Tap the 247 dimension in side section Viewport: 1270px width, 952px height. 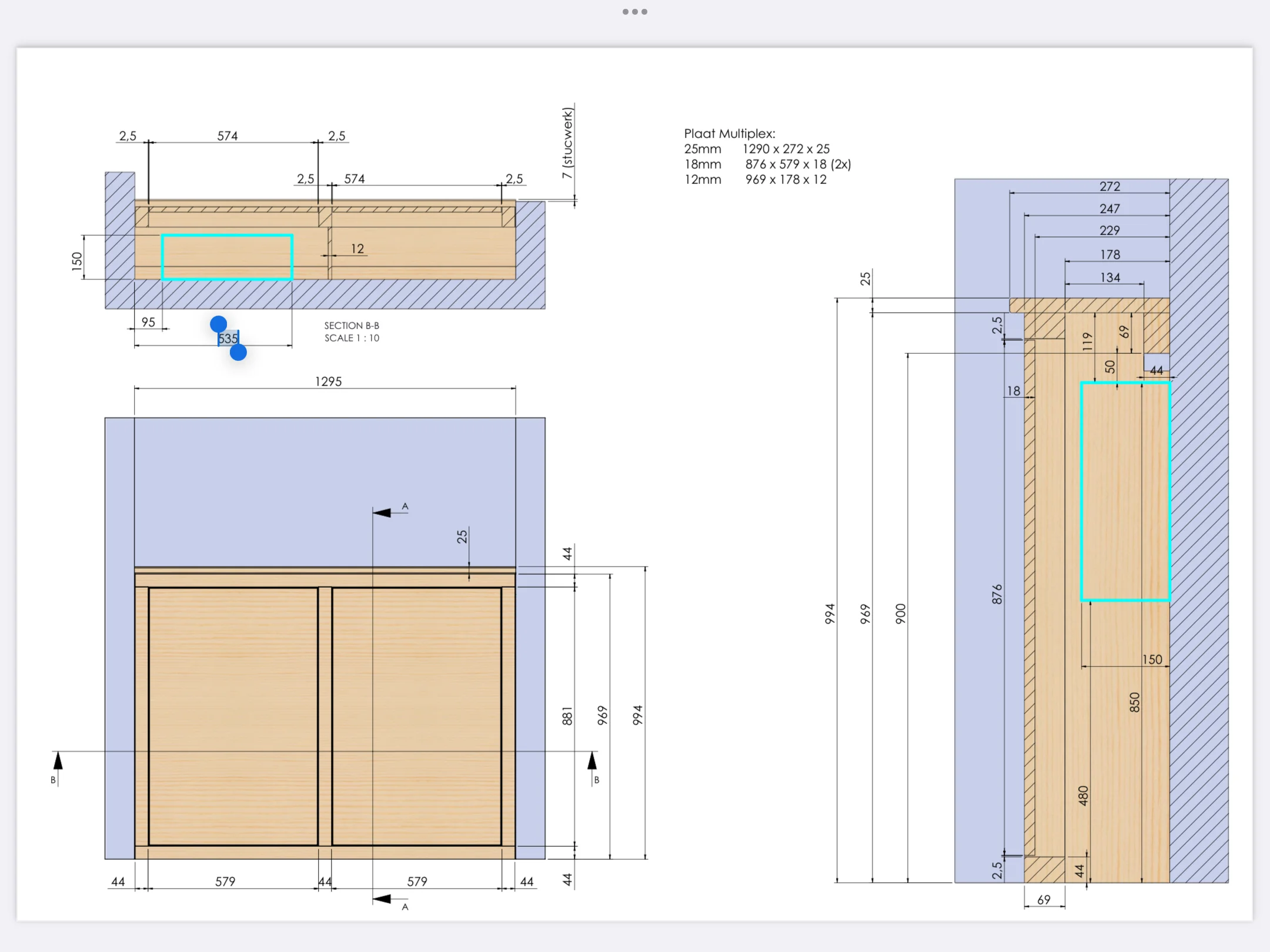(1109, 209)
